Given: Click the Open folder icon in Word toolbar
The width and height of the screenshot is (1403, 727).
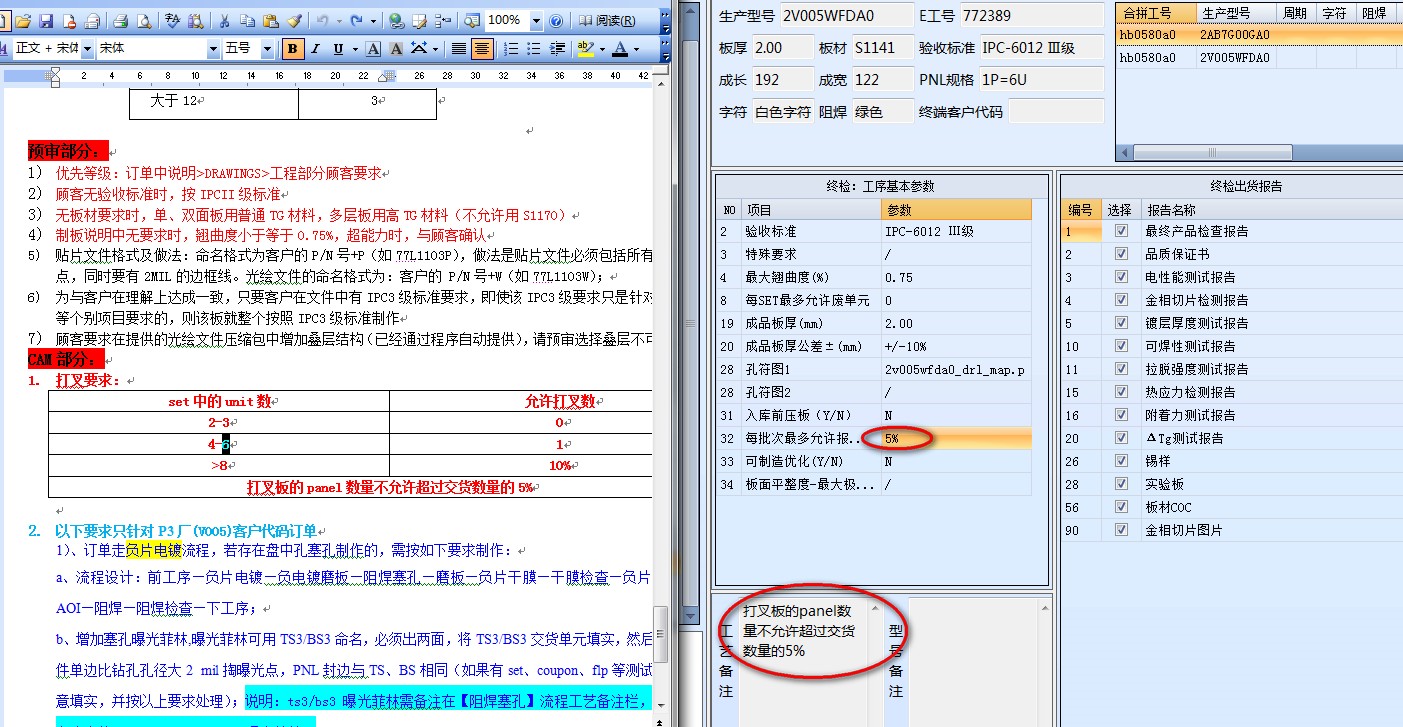Looking at the screenshot, I should pyautogui.click(x=22, y=20).
